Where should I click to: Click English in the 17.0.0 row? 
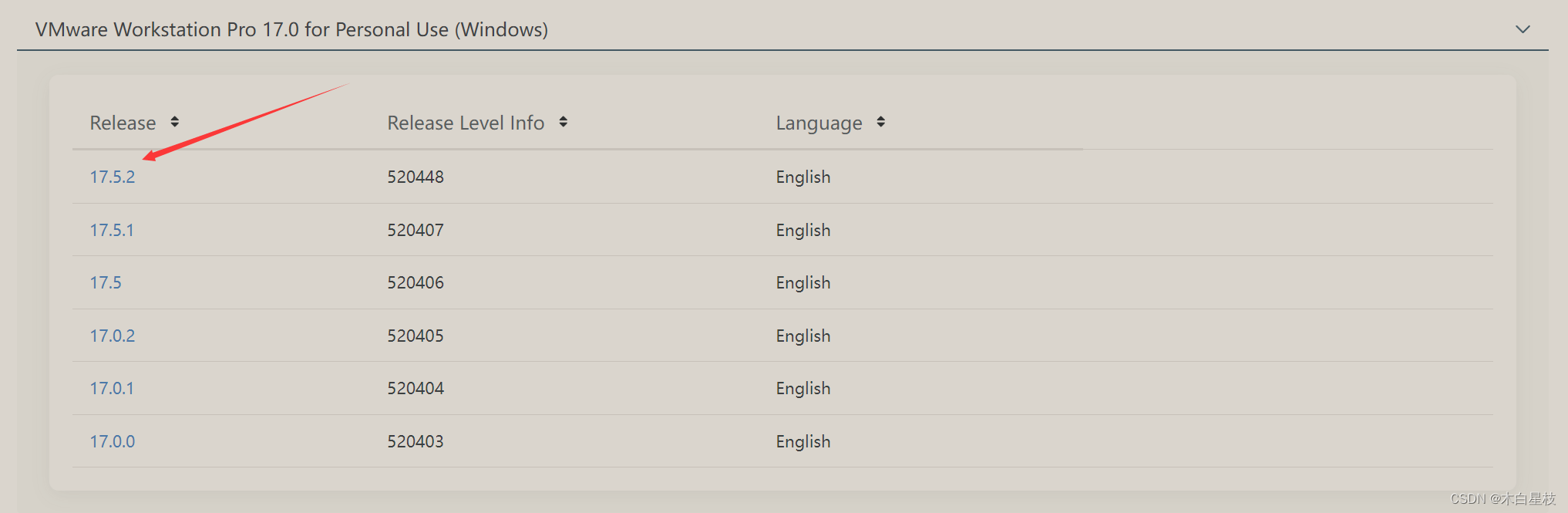[x=803, y=442]
